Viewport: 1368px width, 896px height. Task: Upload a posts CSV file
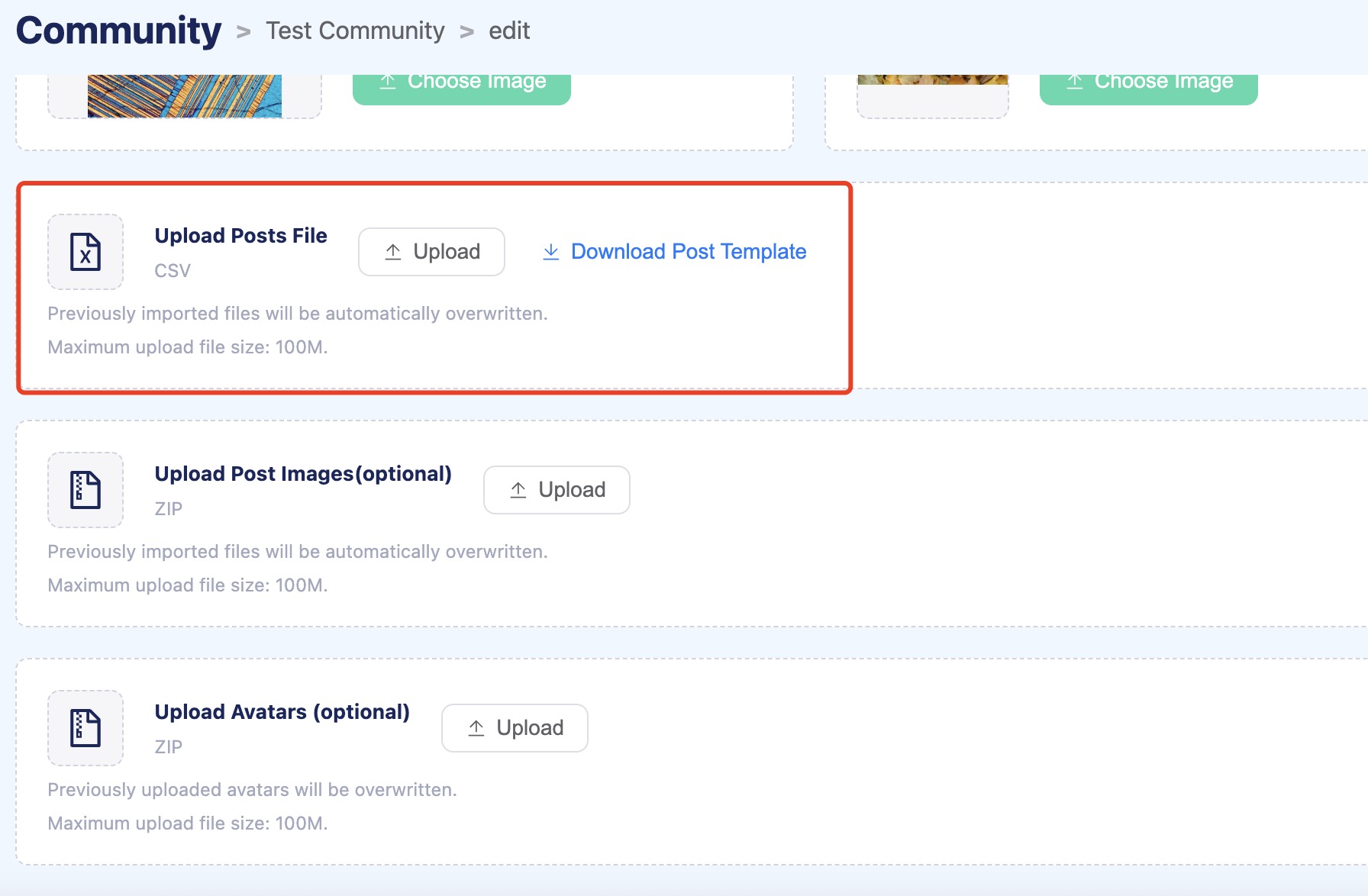[x=431, y=252]
